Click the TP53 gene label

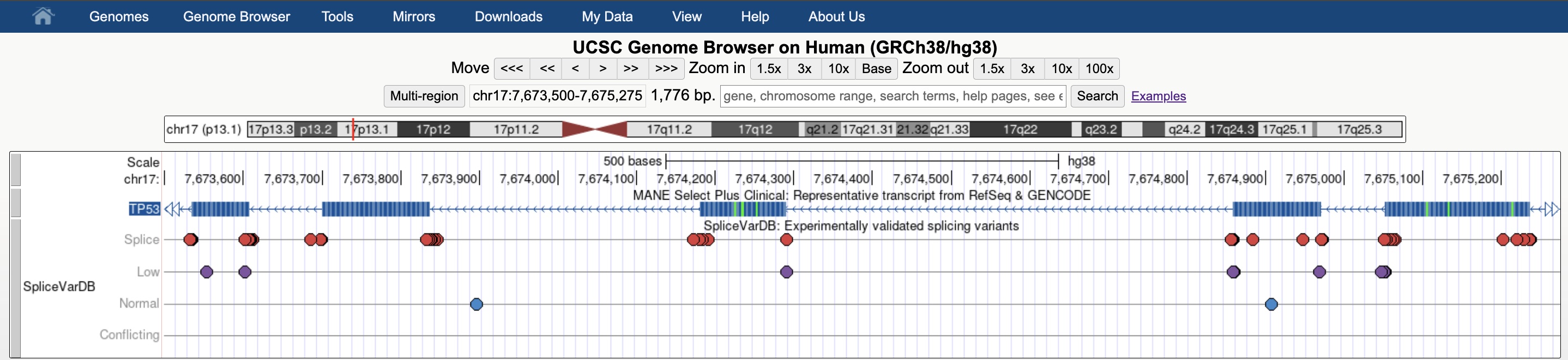[x=144, y=209]
